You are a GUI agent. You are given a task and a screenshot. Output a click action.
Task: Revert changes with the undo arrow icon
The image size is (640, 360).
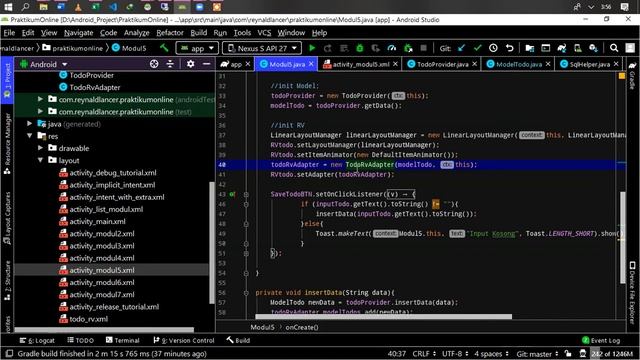[509, 48]
